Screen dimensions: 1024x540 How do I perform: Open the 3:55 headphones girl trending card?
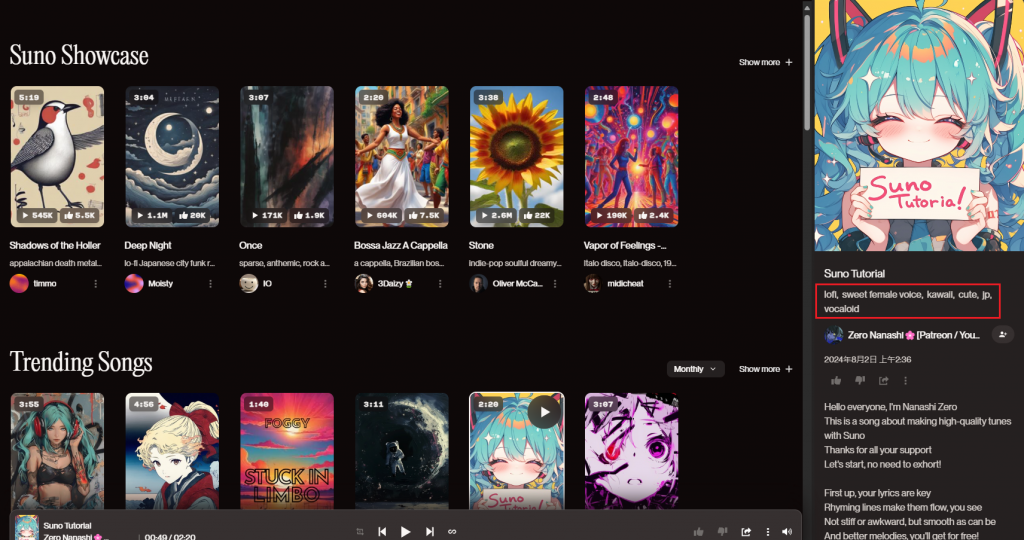coord(57,451)
